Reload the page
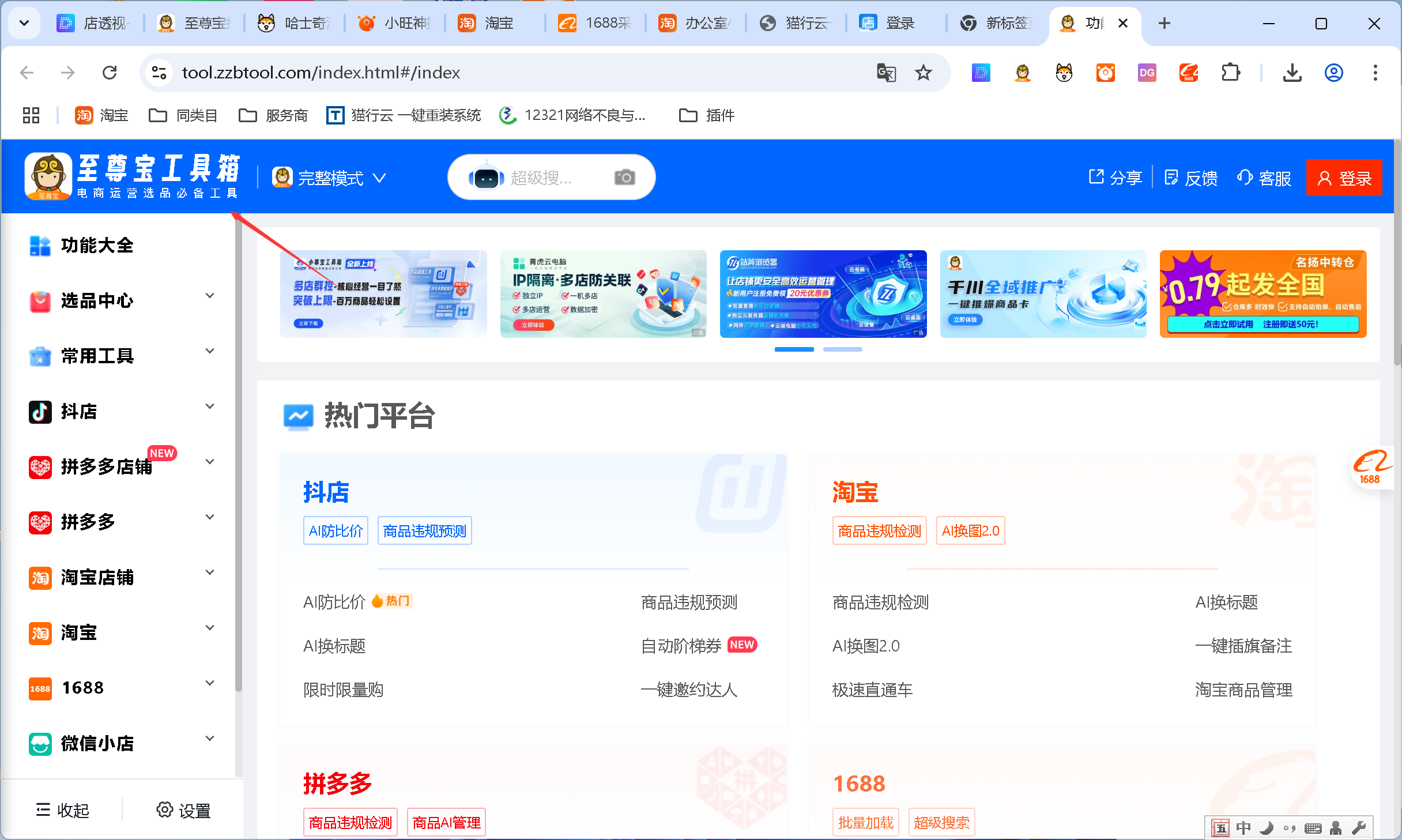The height and width of the screenshot is (840, 1402). (110, 73)
